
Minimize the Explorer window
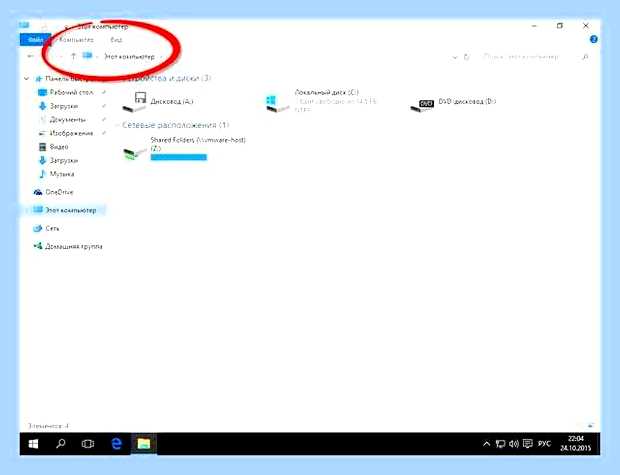(534, 26)
